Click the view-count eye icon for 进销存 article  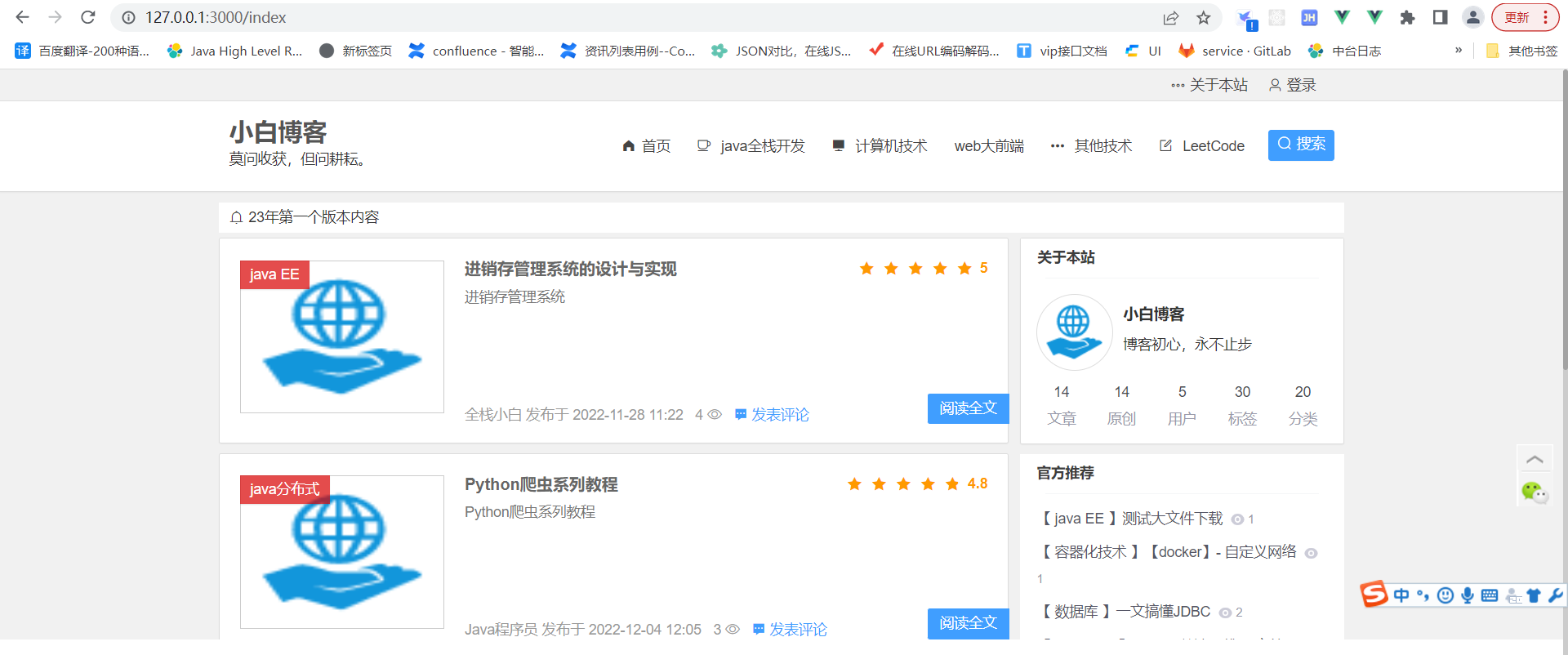point(715,414)
